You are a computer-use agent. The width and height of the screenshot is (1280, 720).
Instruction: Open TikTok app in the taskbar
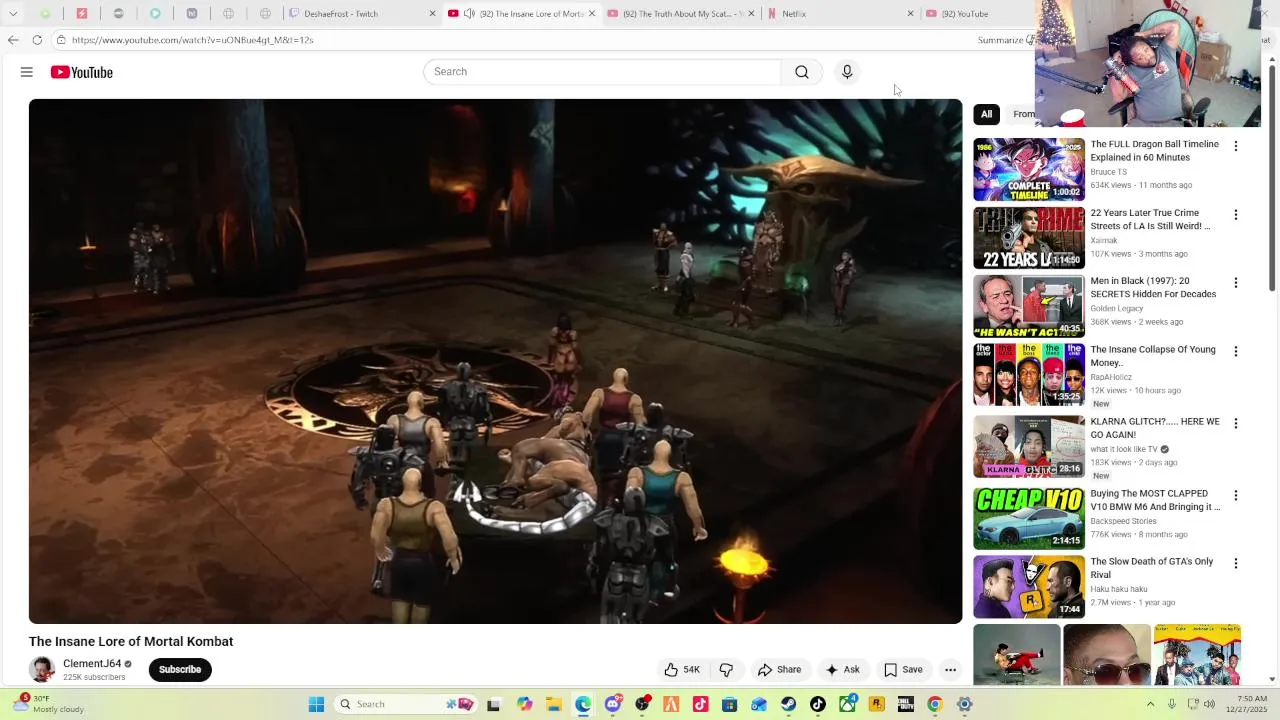point(818,704)
